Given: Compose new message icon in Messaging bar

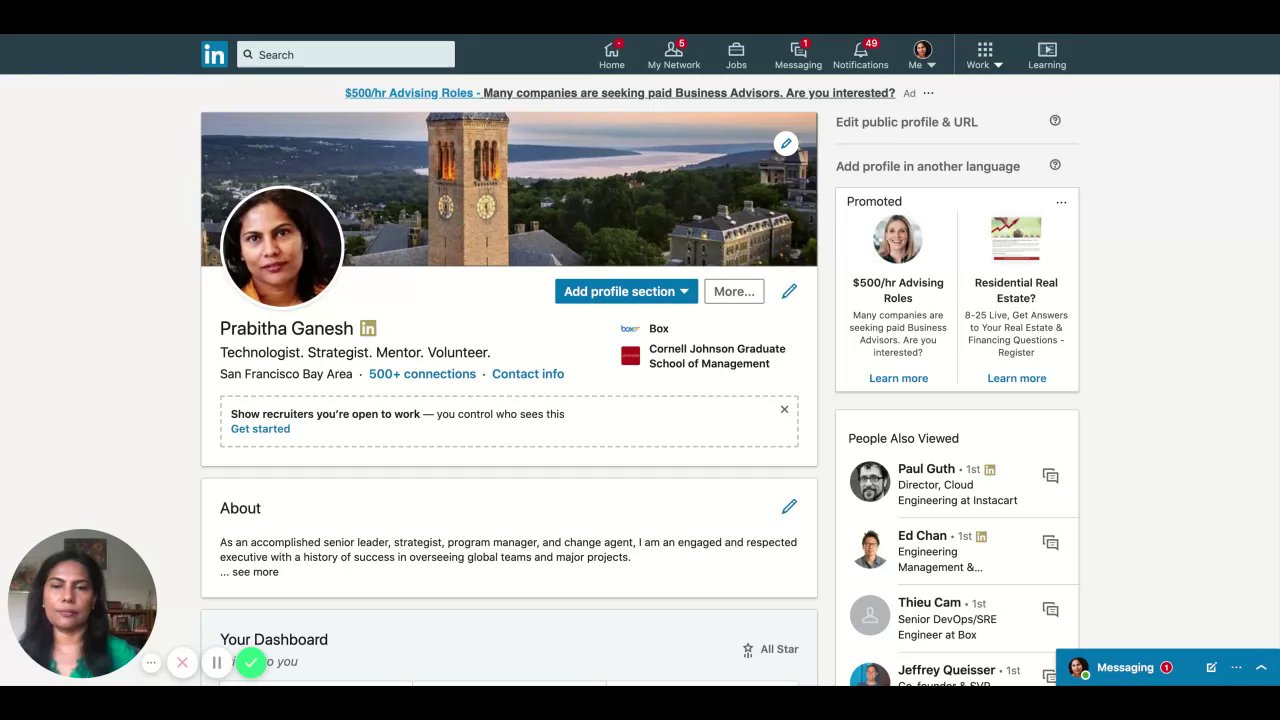Looking at the screenshot, I should pos(1211,668).
